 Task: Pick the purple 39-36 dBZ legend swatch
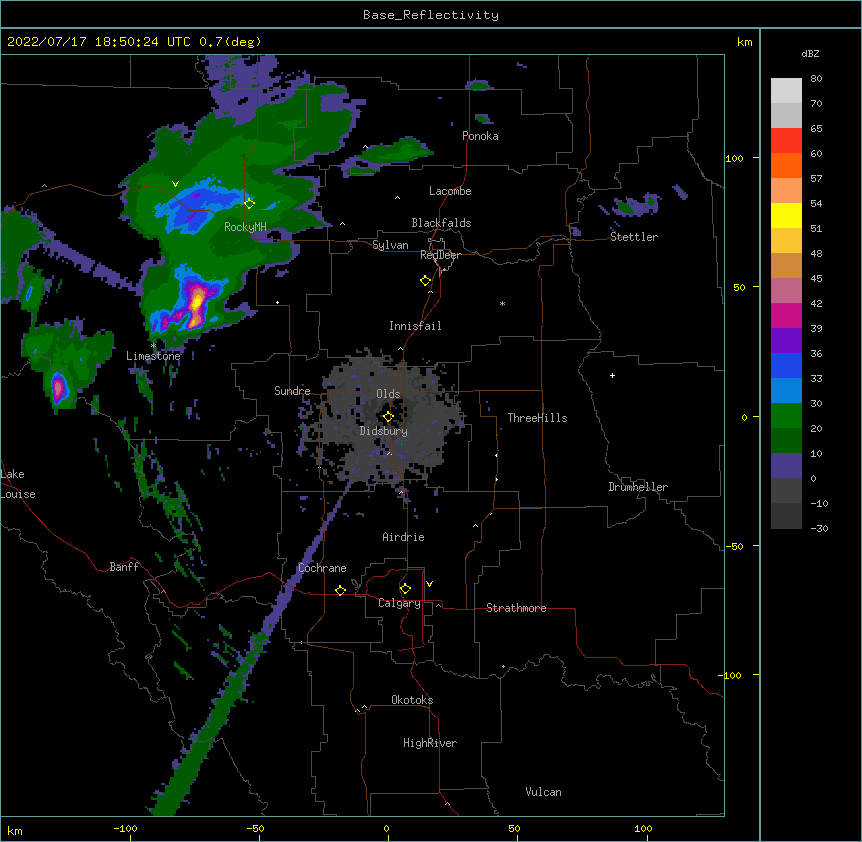pos(786,341)
